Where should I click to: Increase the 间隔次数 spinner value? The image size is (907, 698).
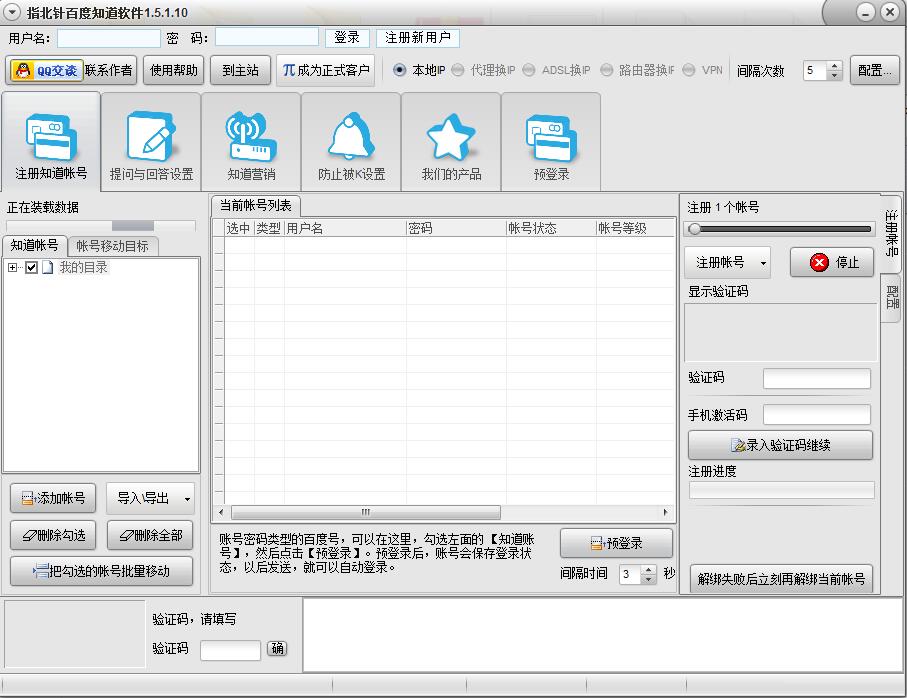click(x=834, y=66)
